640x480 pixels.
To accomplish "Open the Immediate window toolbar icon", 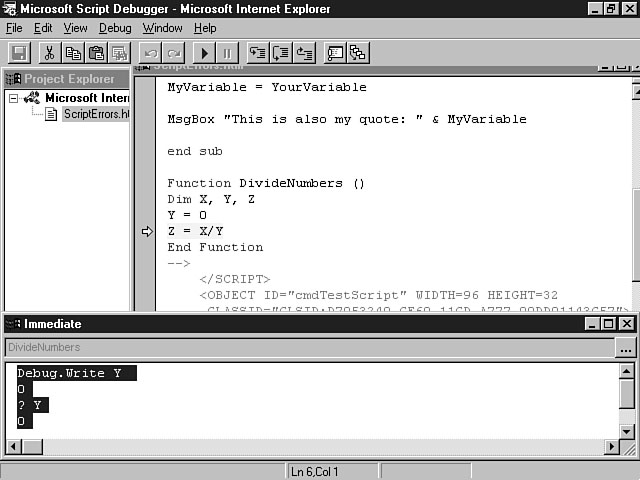I will tap(335, 53).
